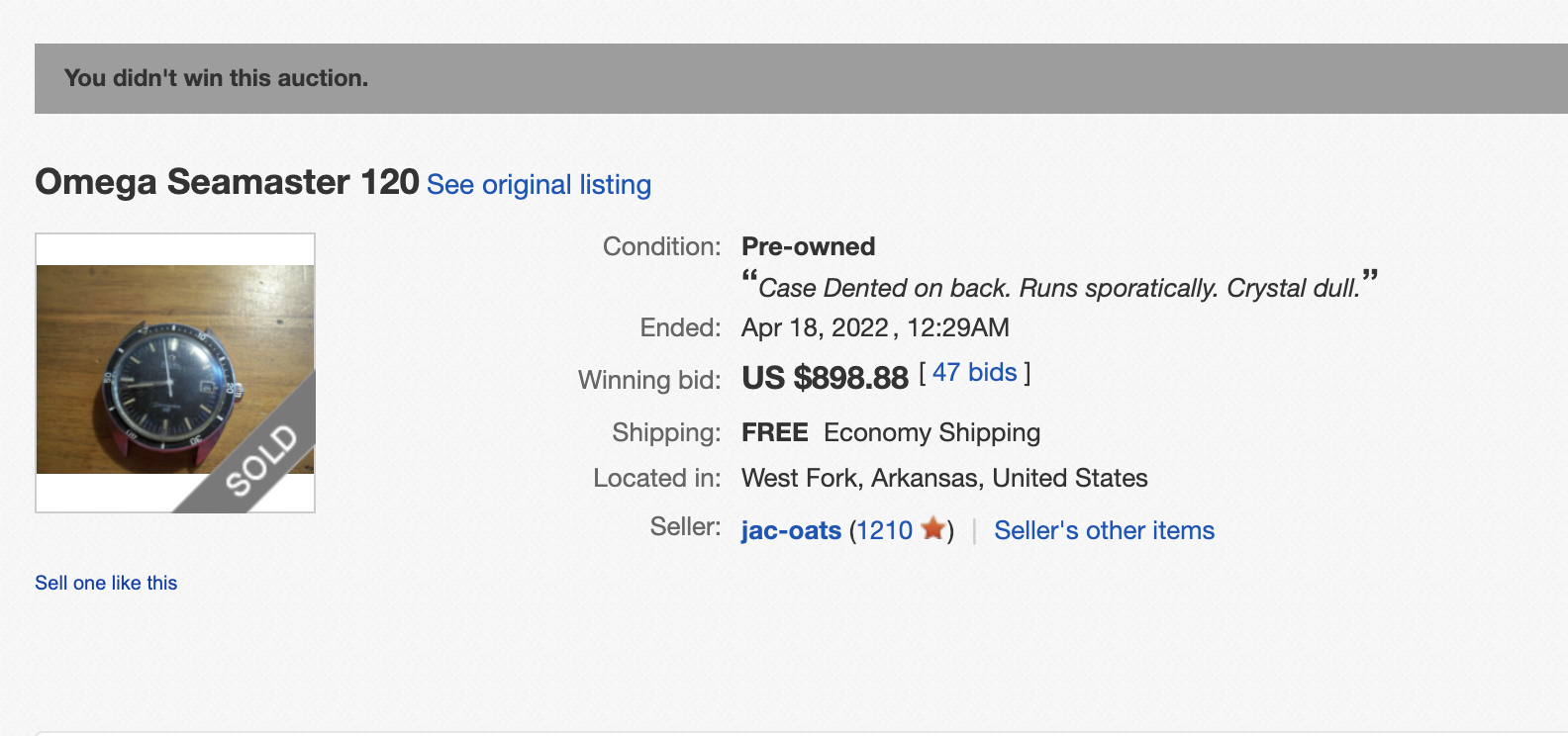The width and height of the screenshot is (1568, 736).
Task: Open Seller's other items link
Action: click(x=1104, y=531)
